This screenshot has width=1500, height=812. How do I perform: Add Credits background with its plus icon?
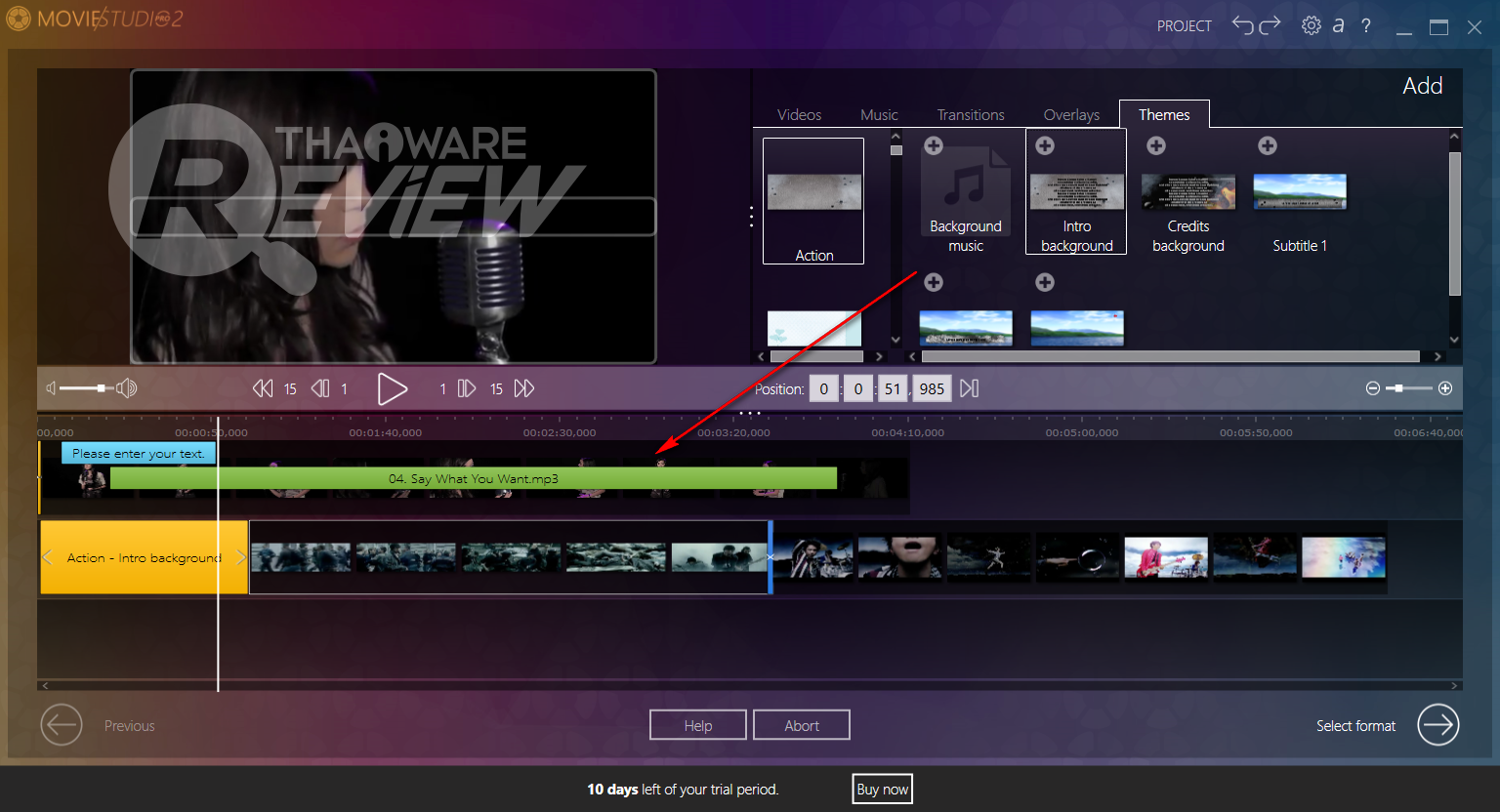tap(1156, 145)
